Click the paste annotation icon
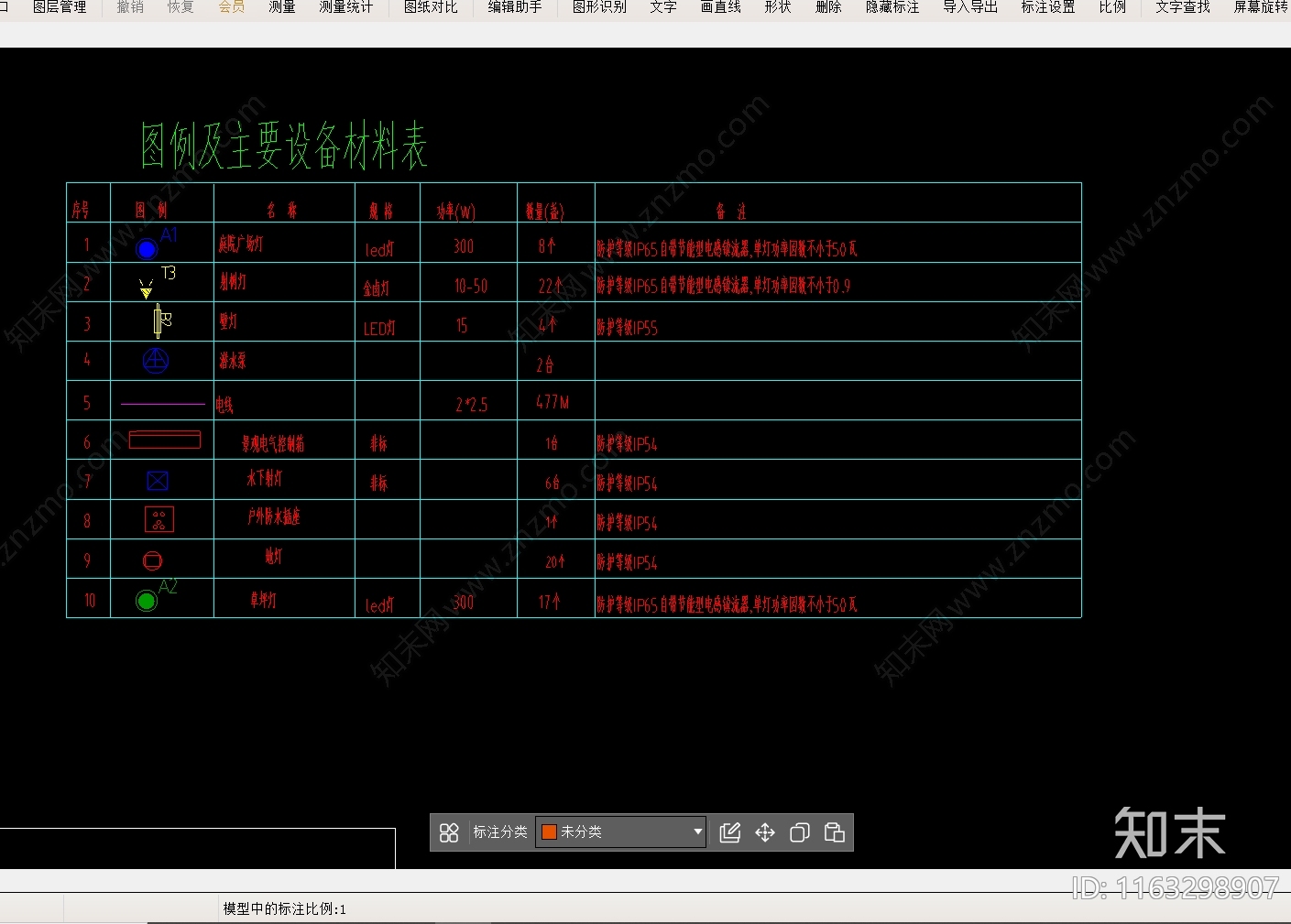This screenshot has width=1291, height=924. point(835,832)
